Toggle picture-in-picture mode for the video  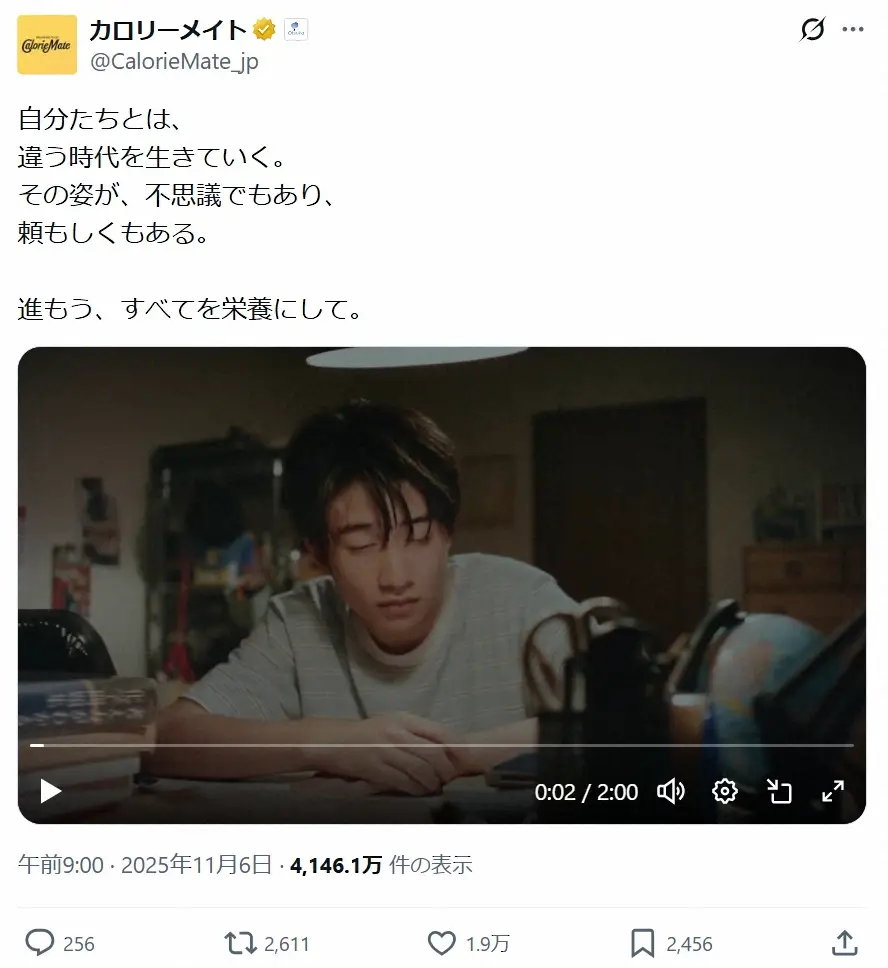[779, 791]
